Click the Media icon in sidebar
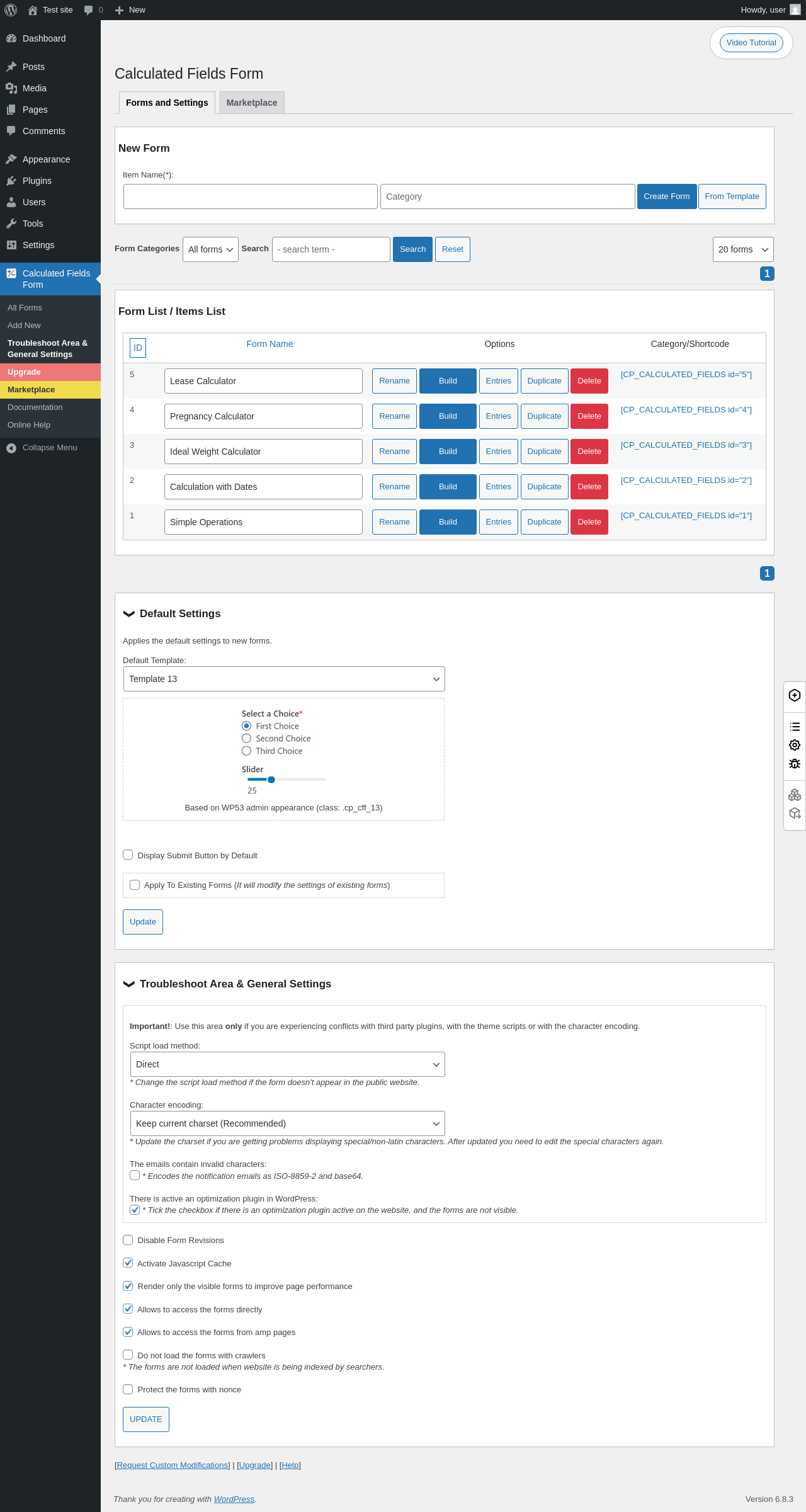Image resolution: width=806 pixels, height=1512 pixels. point(11,88)
